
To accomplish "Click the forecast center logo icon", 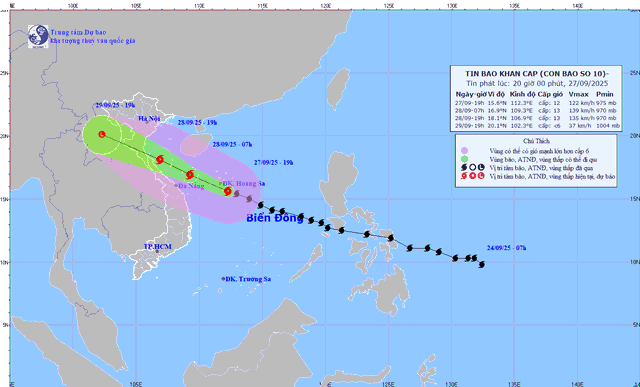I will (x=38, y=36).
